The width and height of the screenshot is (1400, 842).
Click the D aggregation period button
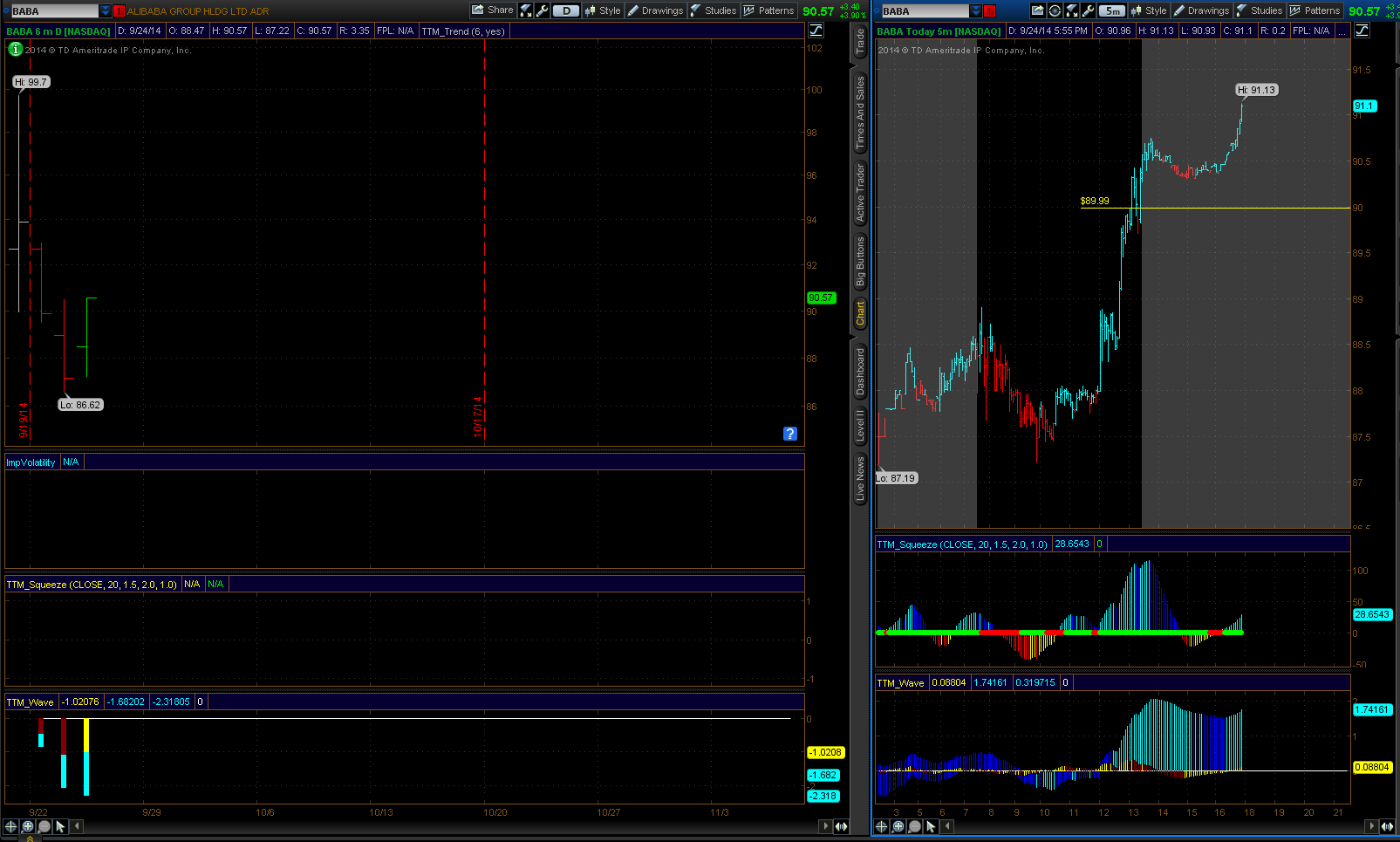click(x=565, y=10)
